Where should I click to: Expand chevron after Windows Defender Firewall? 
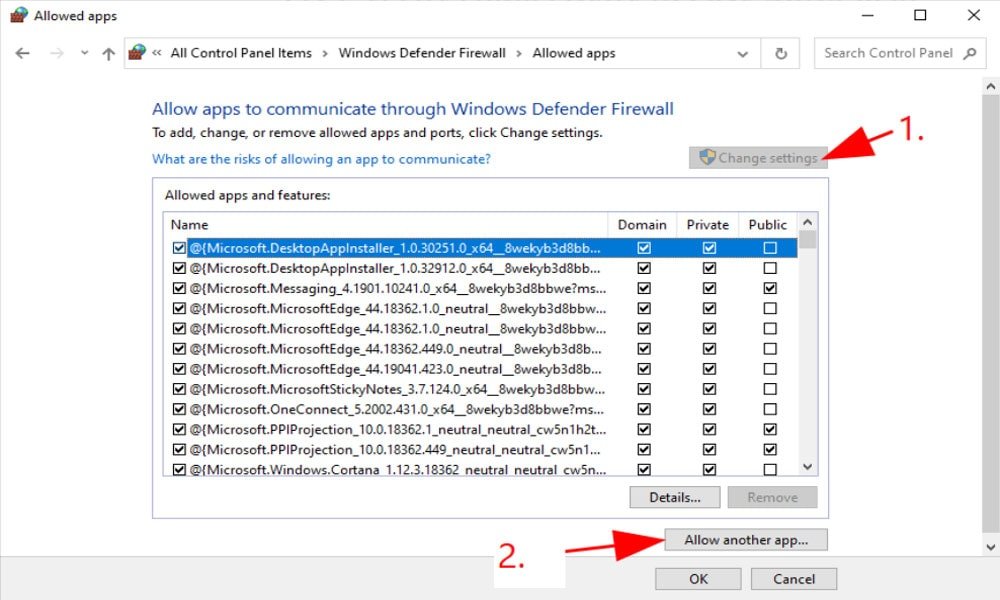click(x=519, y=54)
